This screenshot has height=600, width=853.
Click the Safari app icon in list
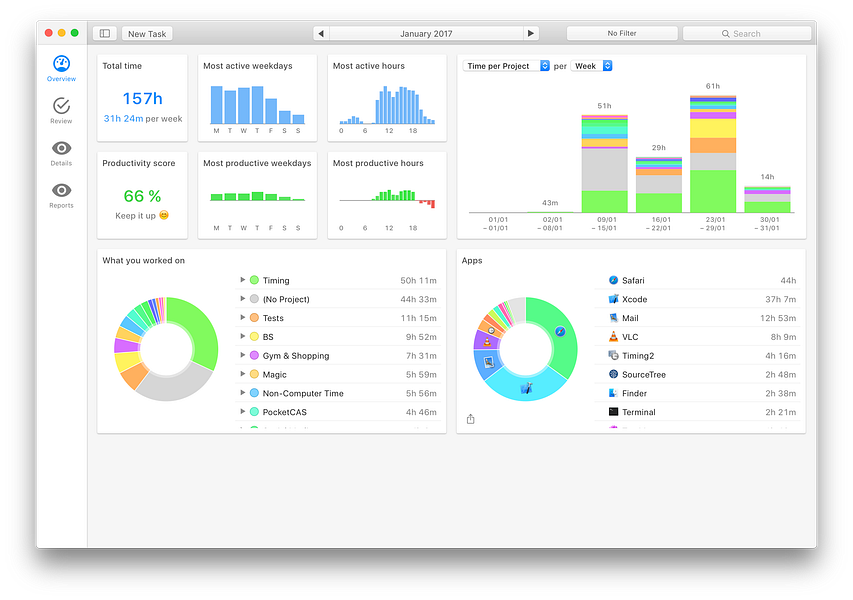pyautogui.click(x=613, y=280)
